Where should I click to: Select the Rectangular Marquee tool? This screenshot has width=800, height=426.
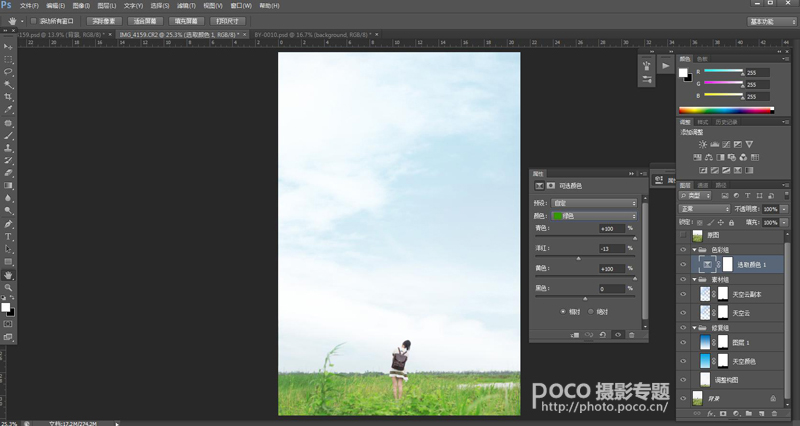(8, 60)
